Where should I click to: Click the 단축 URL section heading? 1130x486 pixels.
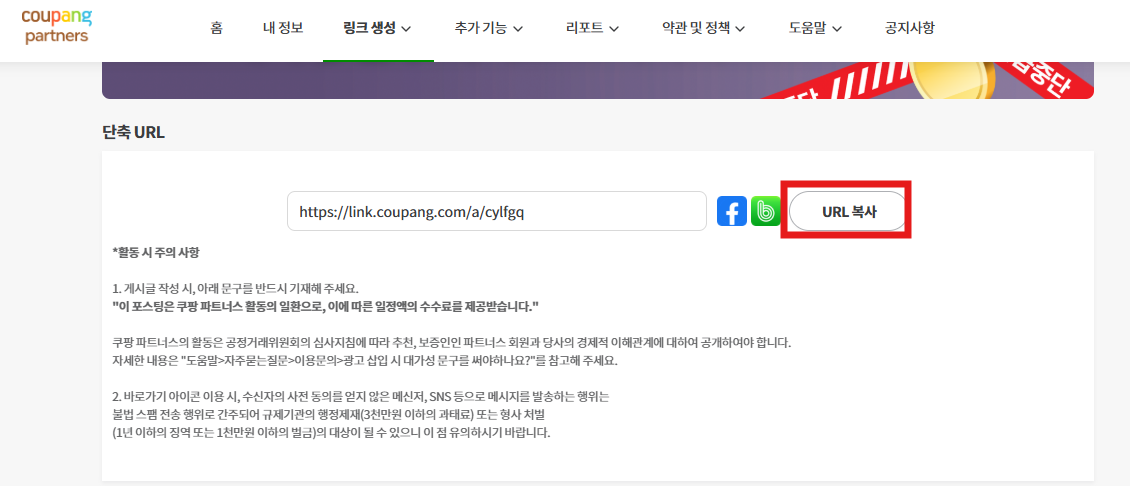click(133, 133)
